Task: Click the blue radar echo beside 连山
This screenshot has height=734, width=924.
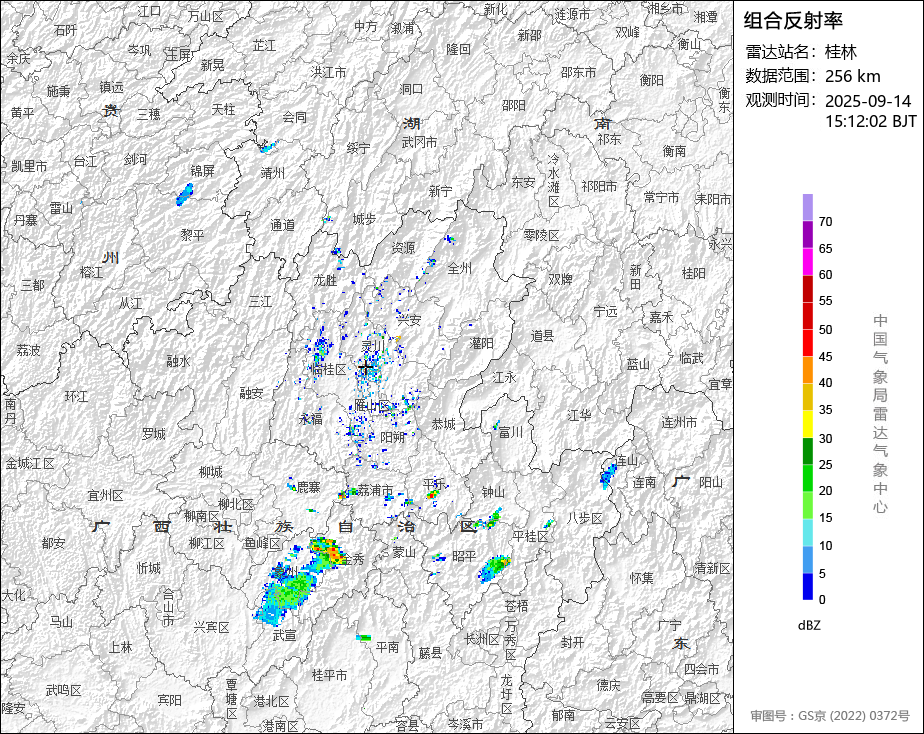Action: click(608, 474)
